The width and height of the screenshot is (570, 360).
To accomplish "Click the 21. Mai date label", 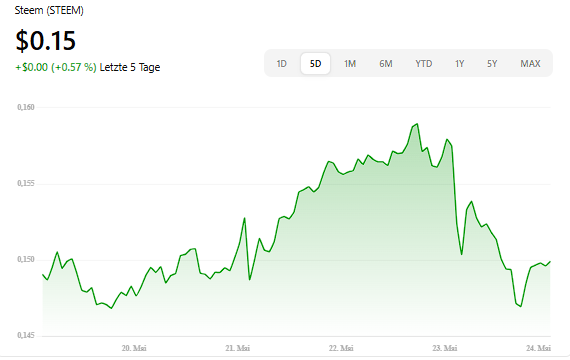I will (237, 348).
